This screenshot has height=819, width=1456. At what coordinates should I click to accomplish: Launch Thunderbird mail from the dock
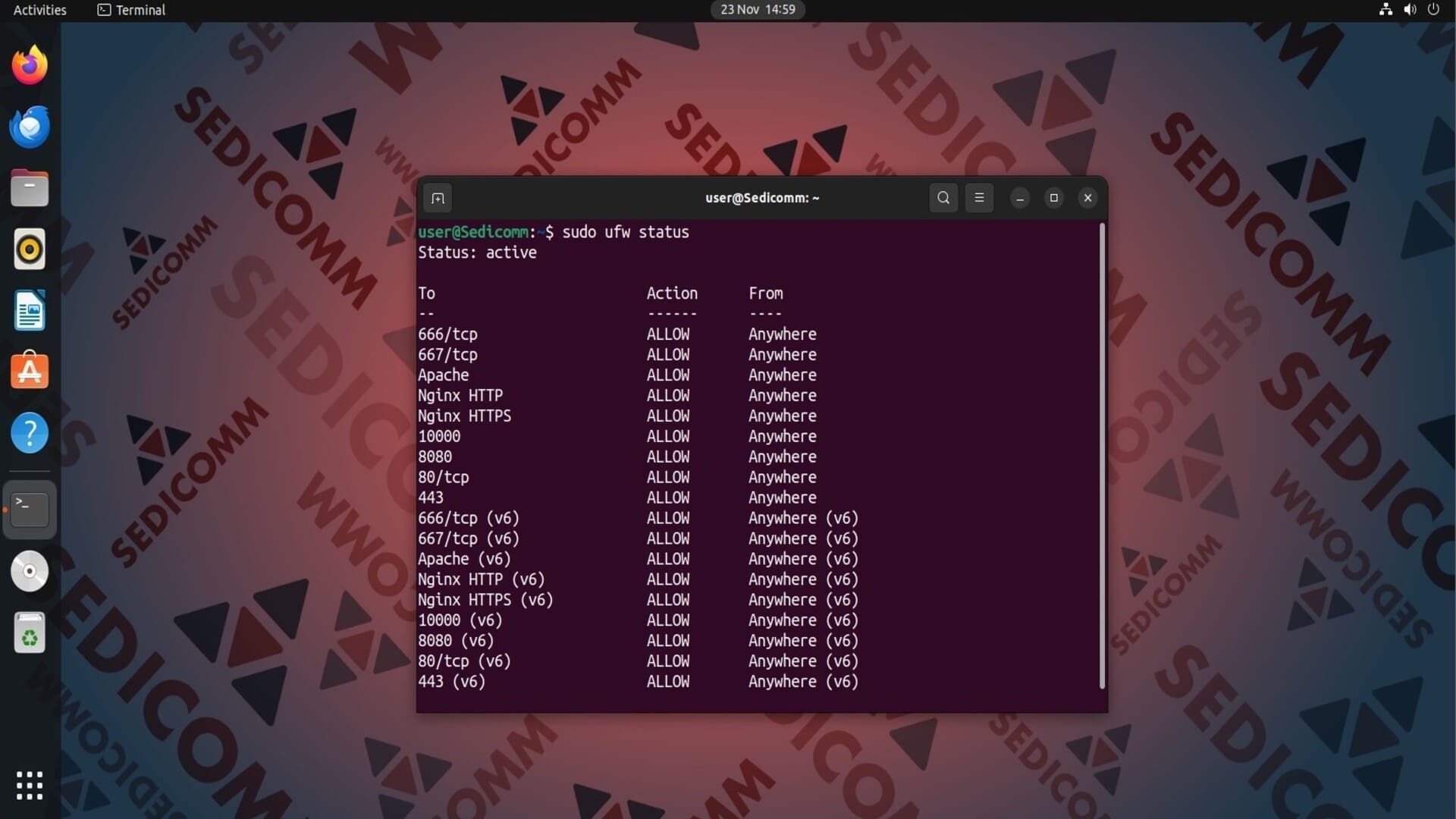coord(30,127)
